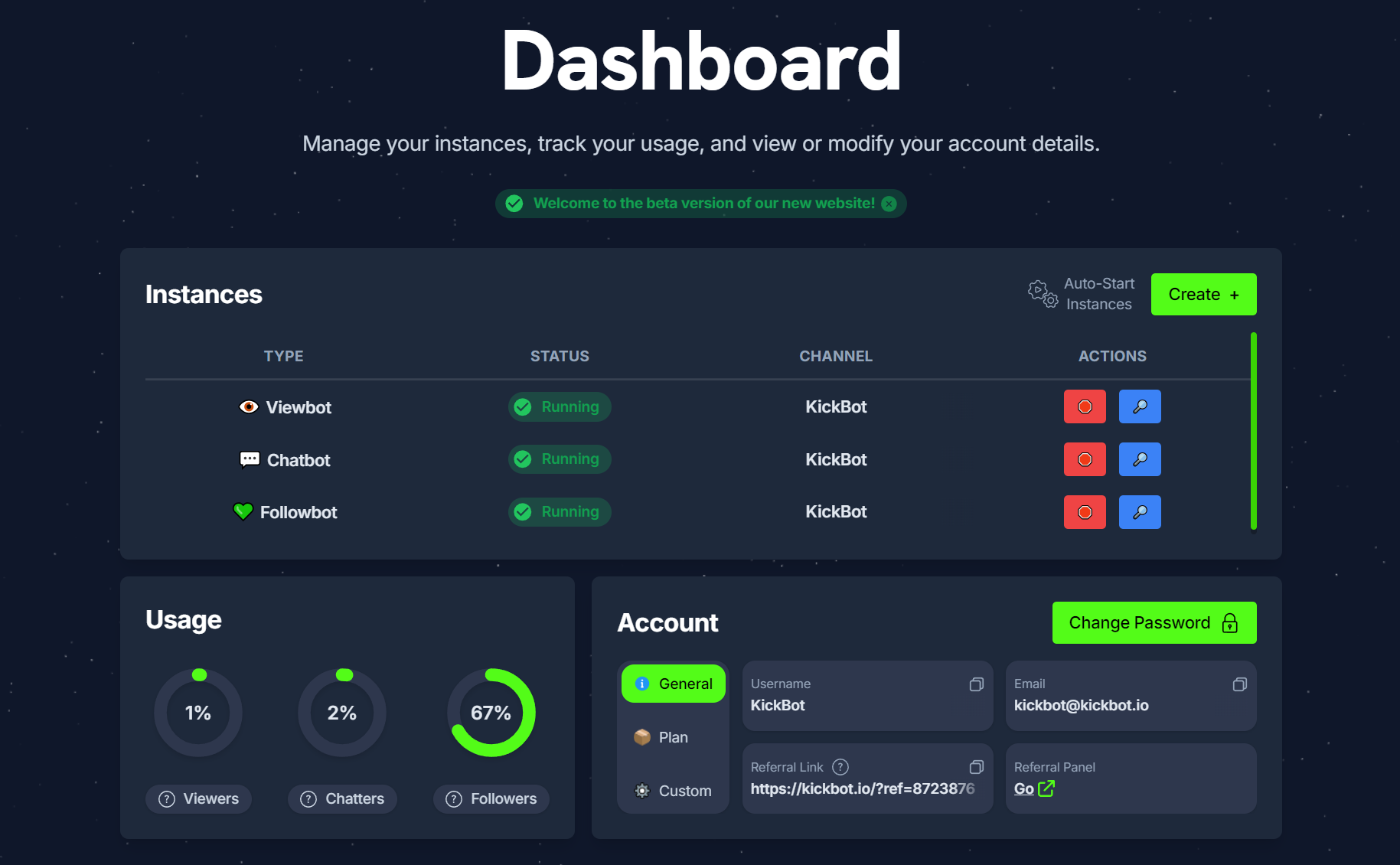Click the referral link URL text
This screenshot has height=865, width=1400.
point(863,788)
